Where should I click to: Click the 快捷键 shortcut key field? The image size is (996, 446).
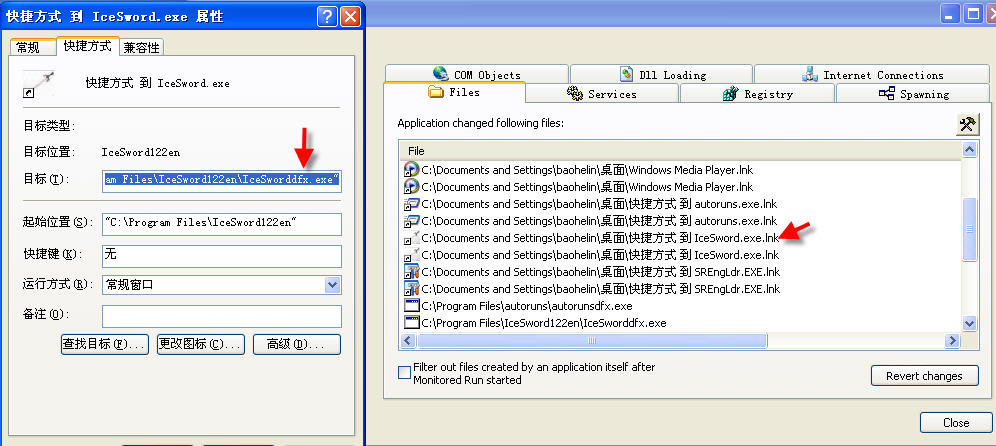point(222,255)
